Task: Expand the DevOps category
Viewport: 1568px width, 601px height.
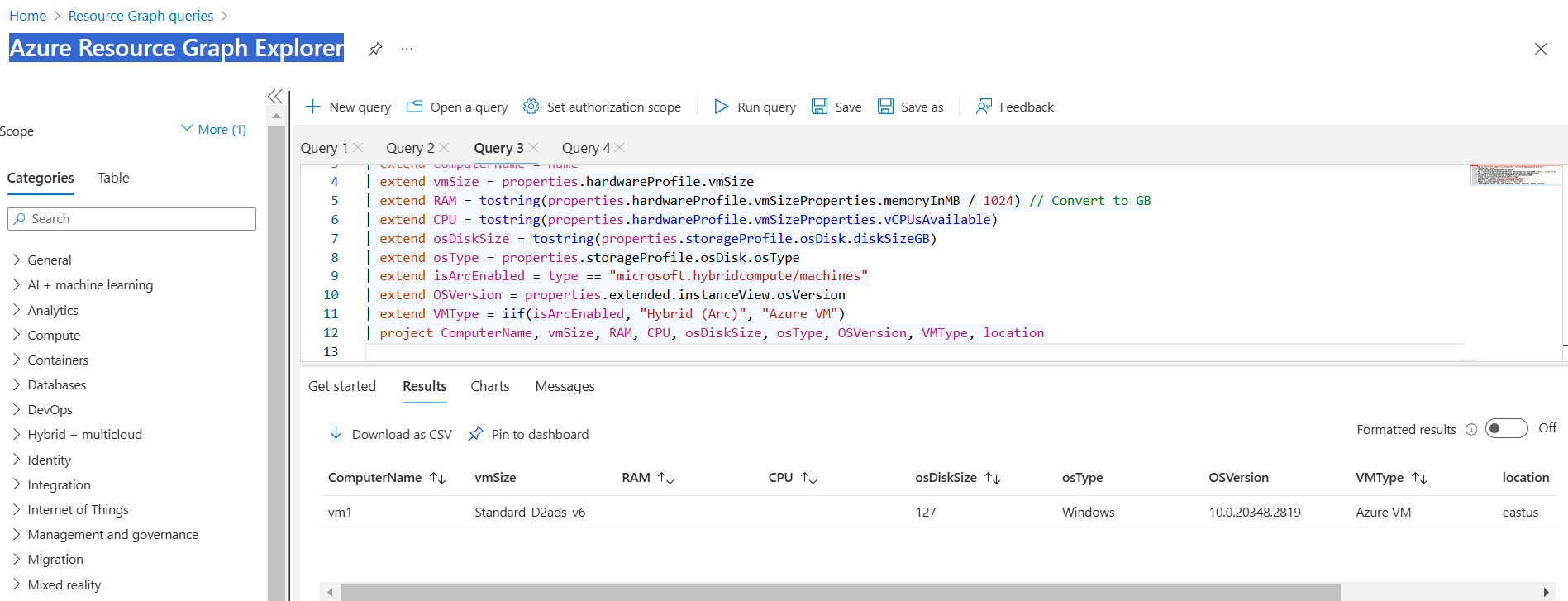Action: tap(16, 409)
